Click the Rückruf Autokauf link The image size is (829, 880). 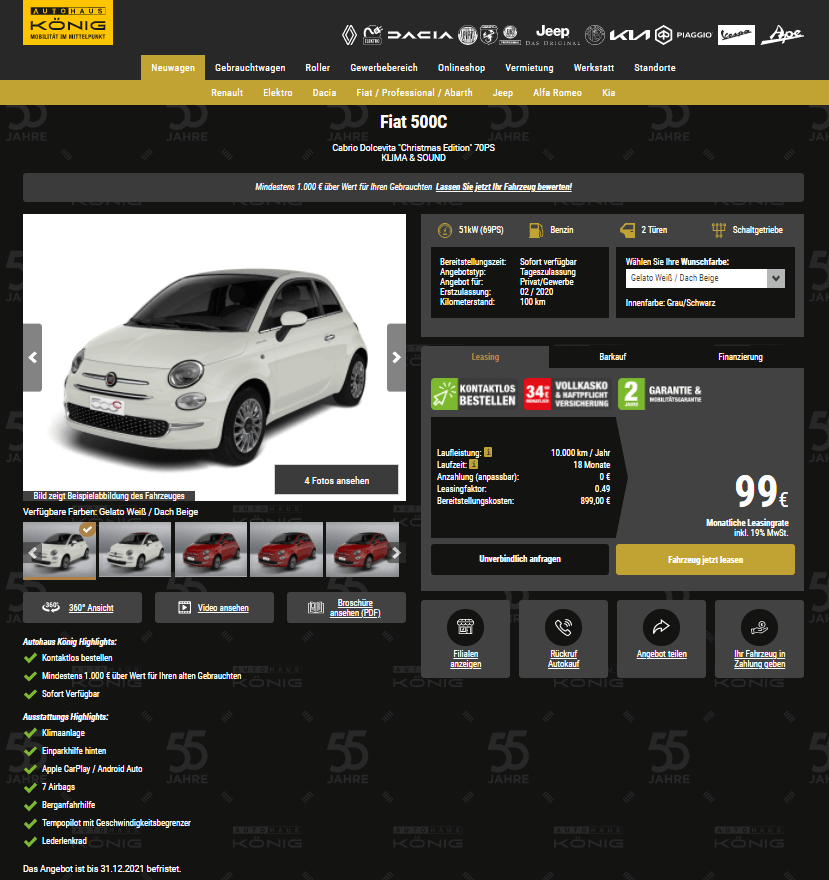point(564,659)
